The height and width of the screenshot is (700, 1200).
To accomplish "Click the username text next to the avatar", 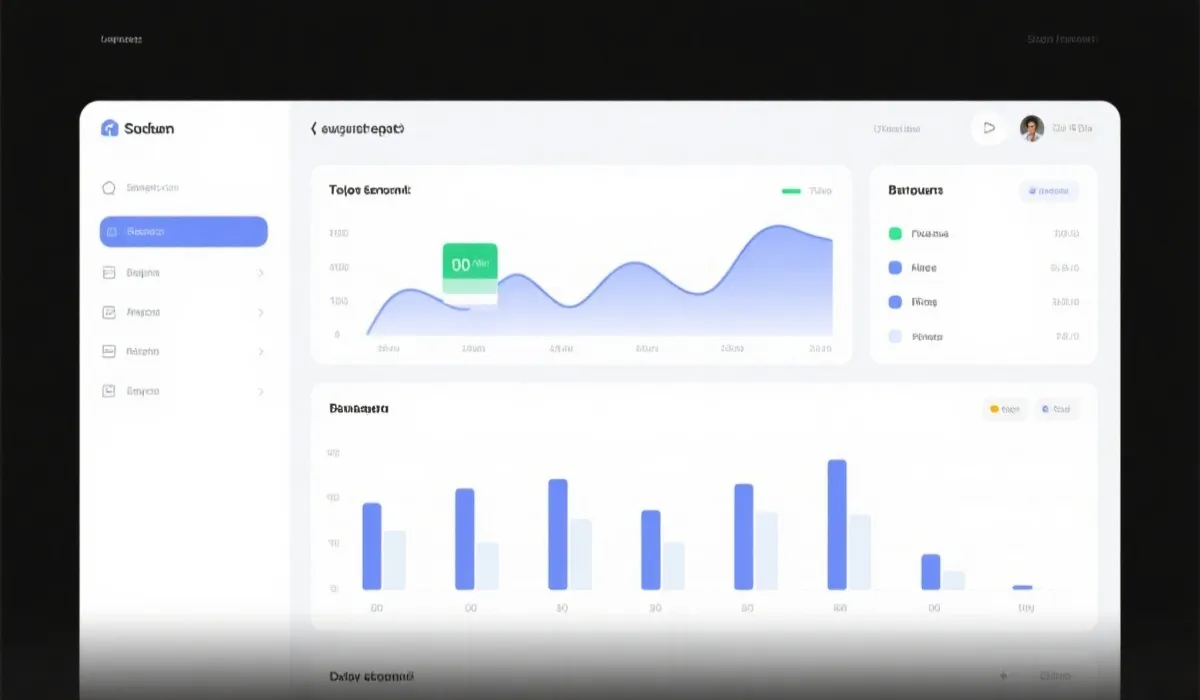I will [x=1072, y=128].
